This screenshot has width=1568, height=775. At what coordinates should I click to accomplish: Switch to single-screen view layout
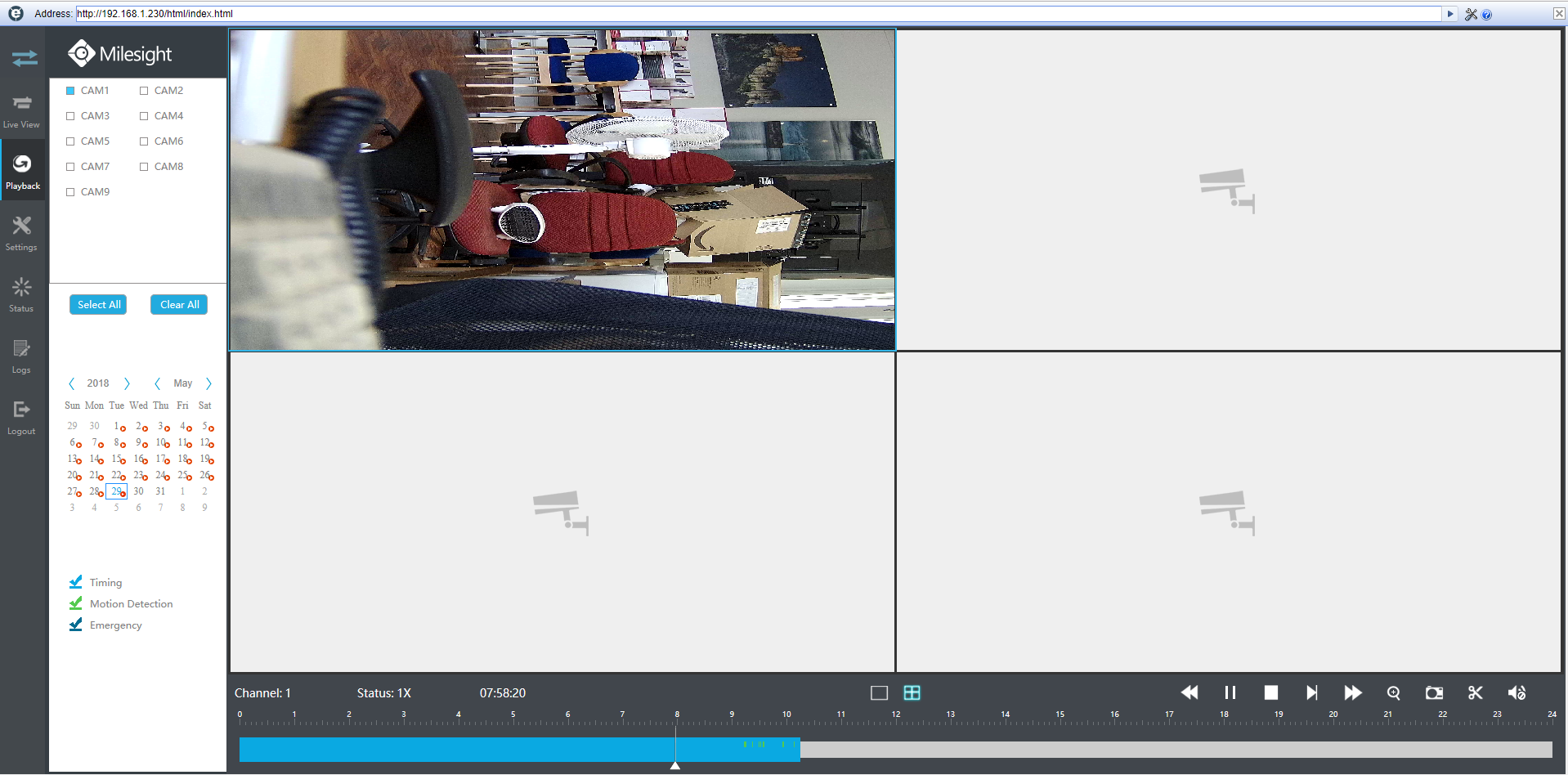point(879,692)
